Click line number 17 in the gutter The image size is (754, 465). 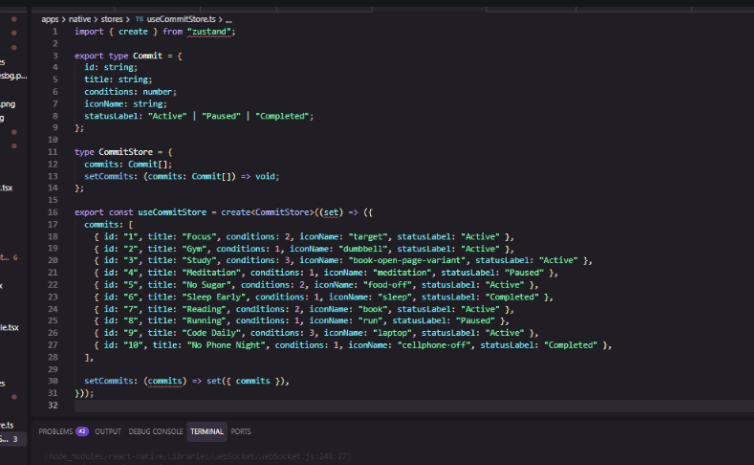pyautogui.click(x=53, y=225)
